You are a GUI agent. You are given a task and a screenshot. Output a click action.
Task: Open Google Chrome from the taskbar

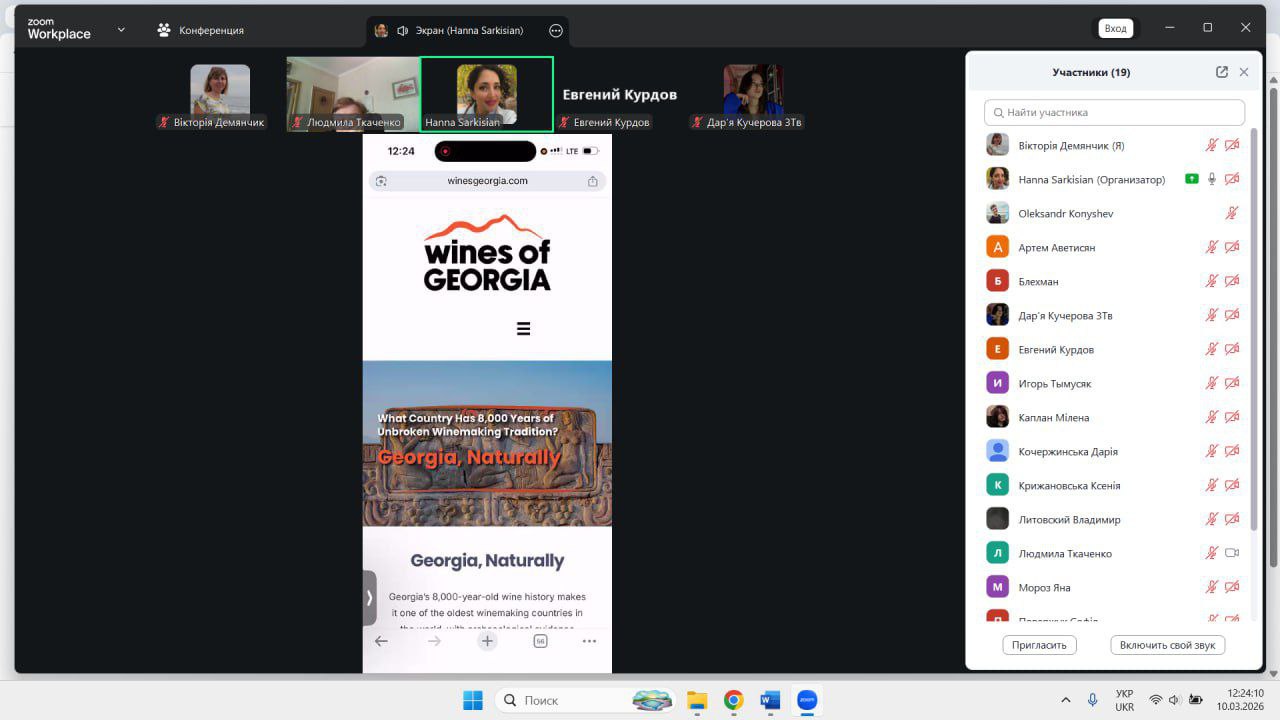pos(733,700)
